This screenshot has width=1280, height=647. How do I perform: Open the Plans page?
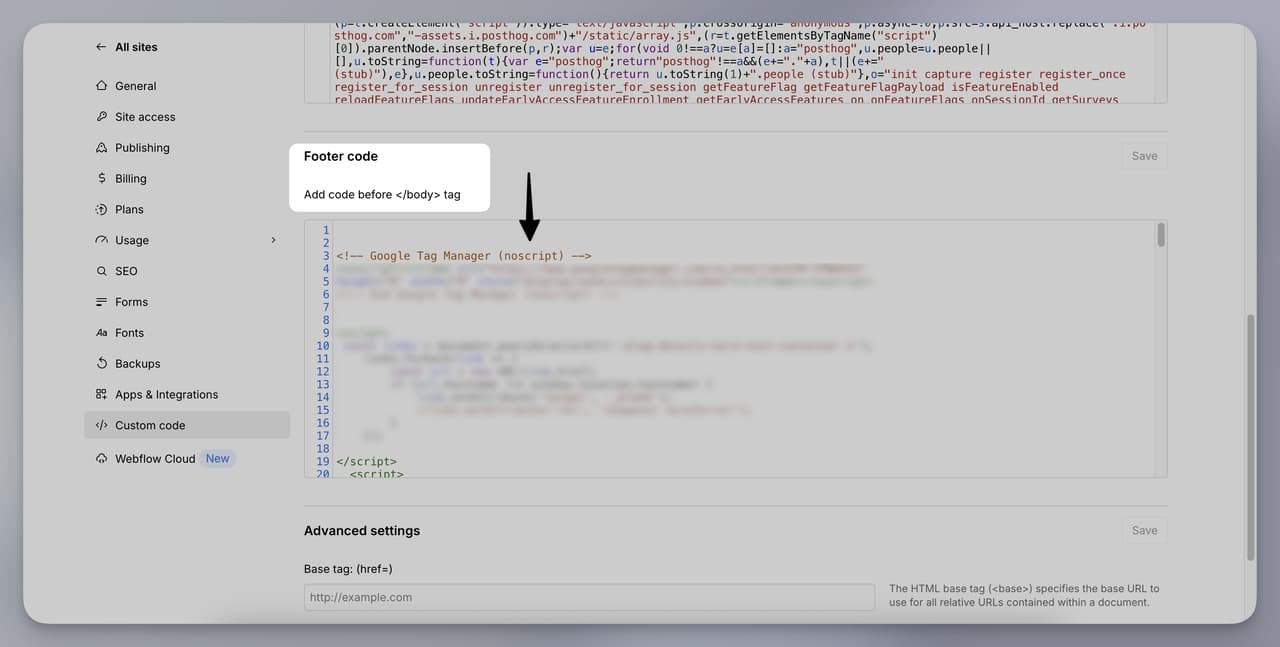click(187, 210)
